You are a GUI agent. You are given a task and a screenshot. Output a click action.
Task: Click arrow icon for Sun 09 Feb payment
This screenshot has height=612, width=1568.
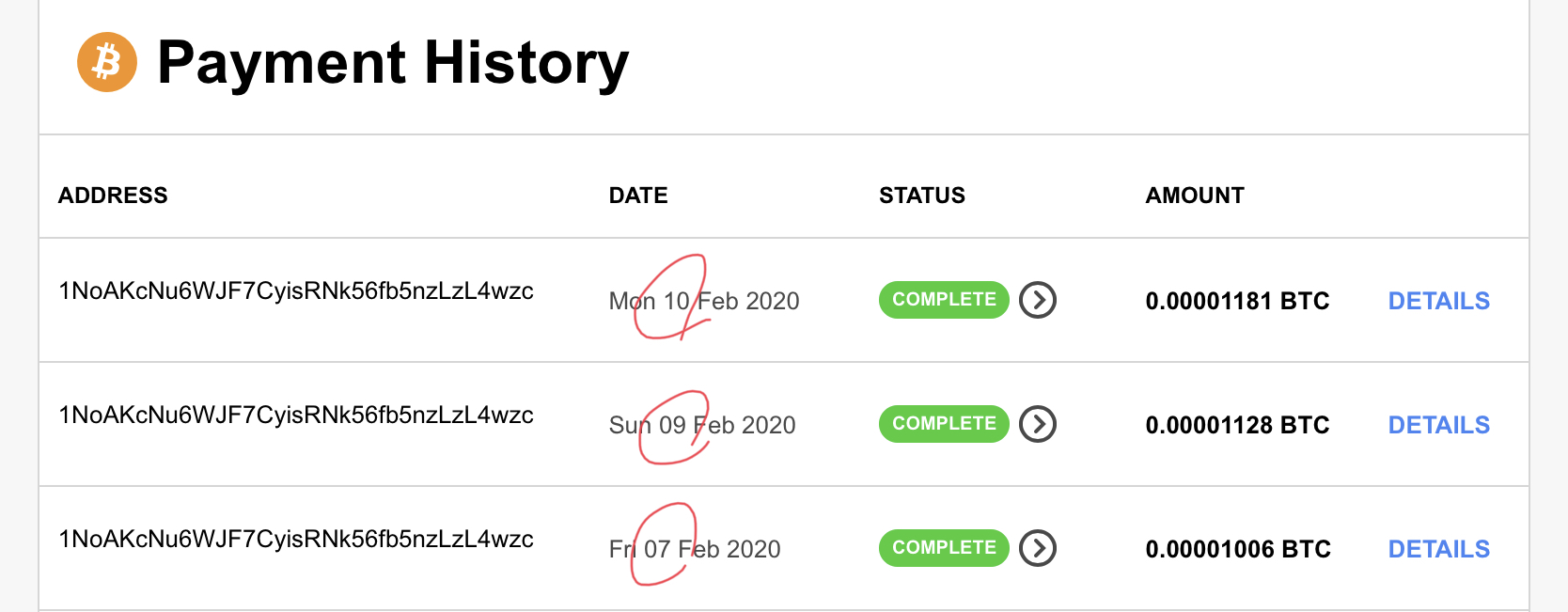pos(1038,424)
